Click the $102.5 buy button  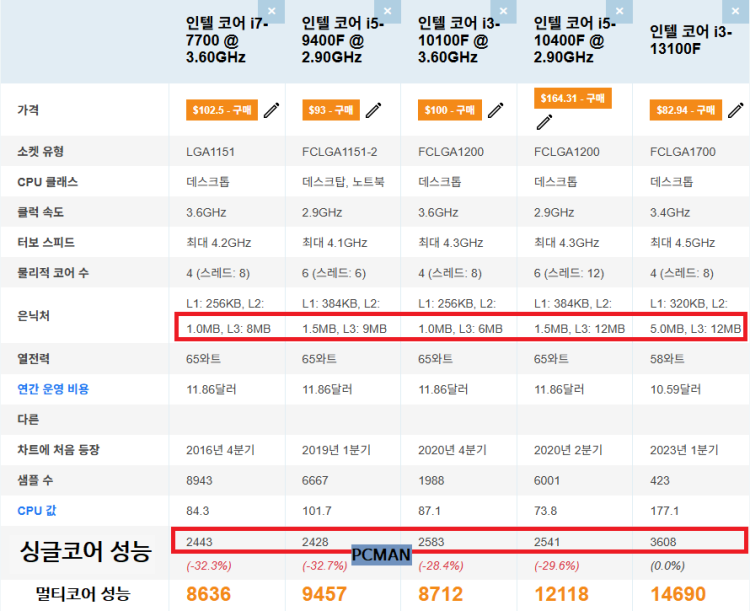click(222, 110)
